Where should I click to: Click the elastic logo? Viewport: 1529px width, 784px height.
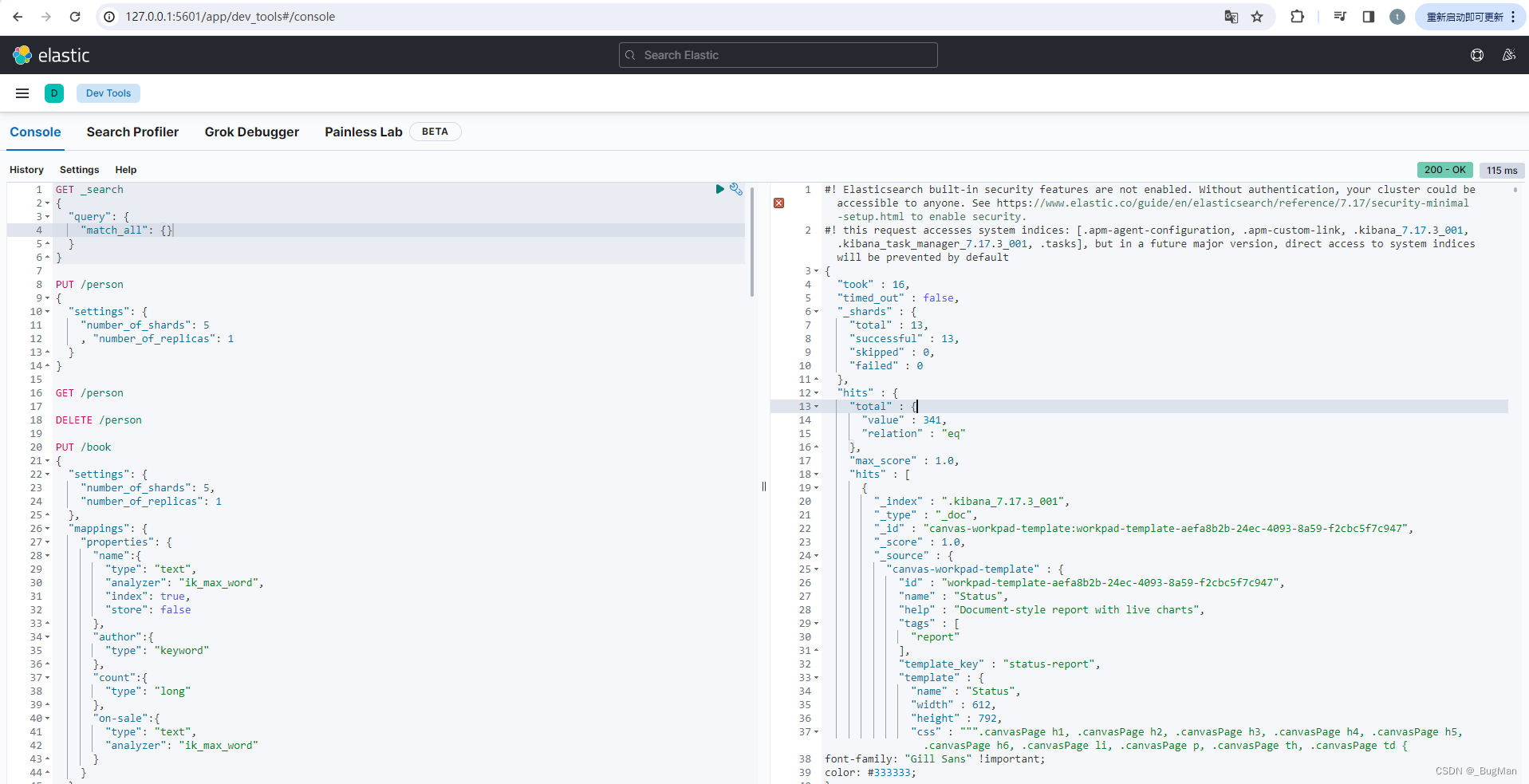(x=51, y=55)
